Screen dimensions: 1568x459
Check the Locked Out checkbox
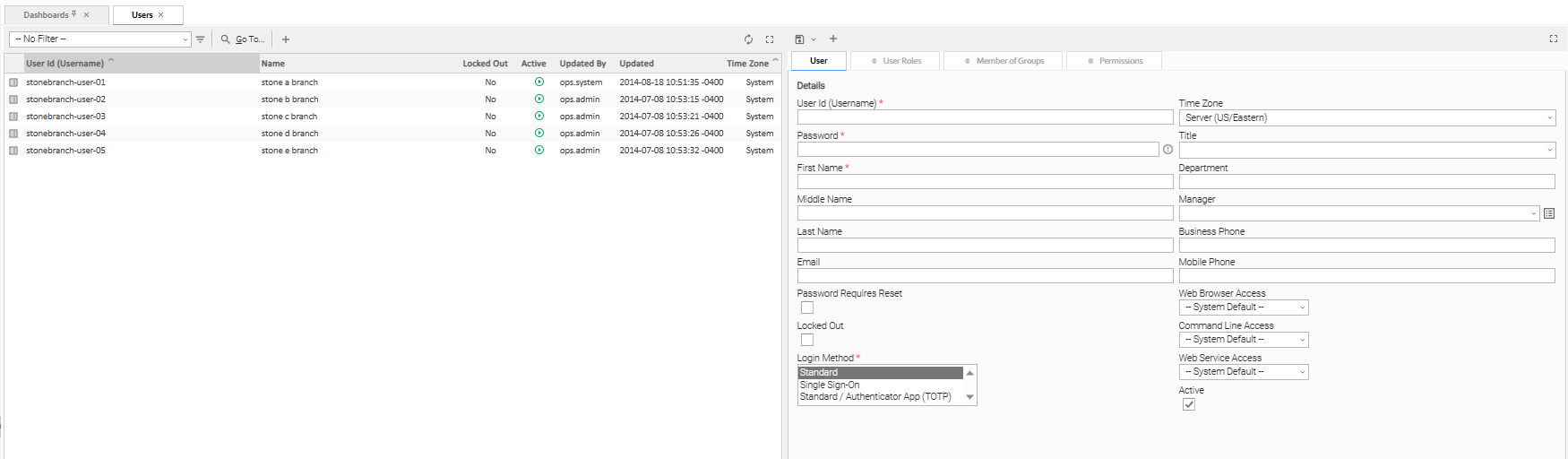pyautogui.click(x=807, y=340)
